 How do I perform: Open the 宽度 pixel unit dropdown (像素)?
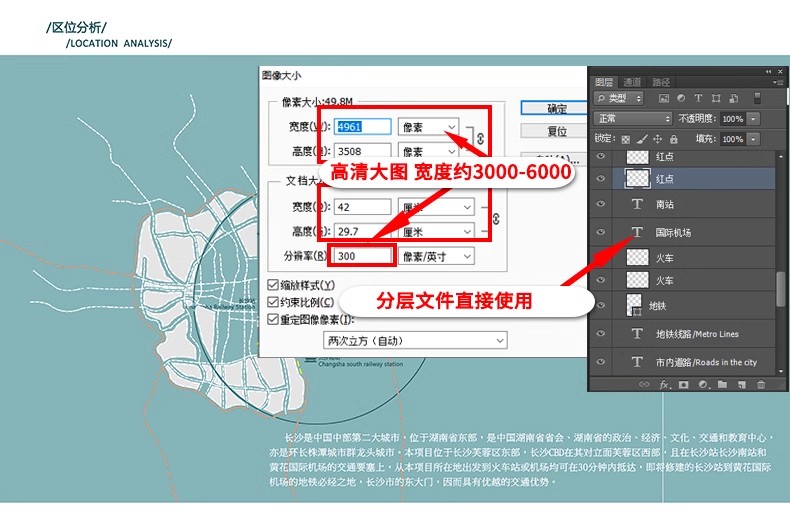[428, 126]
